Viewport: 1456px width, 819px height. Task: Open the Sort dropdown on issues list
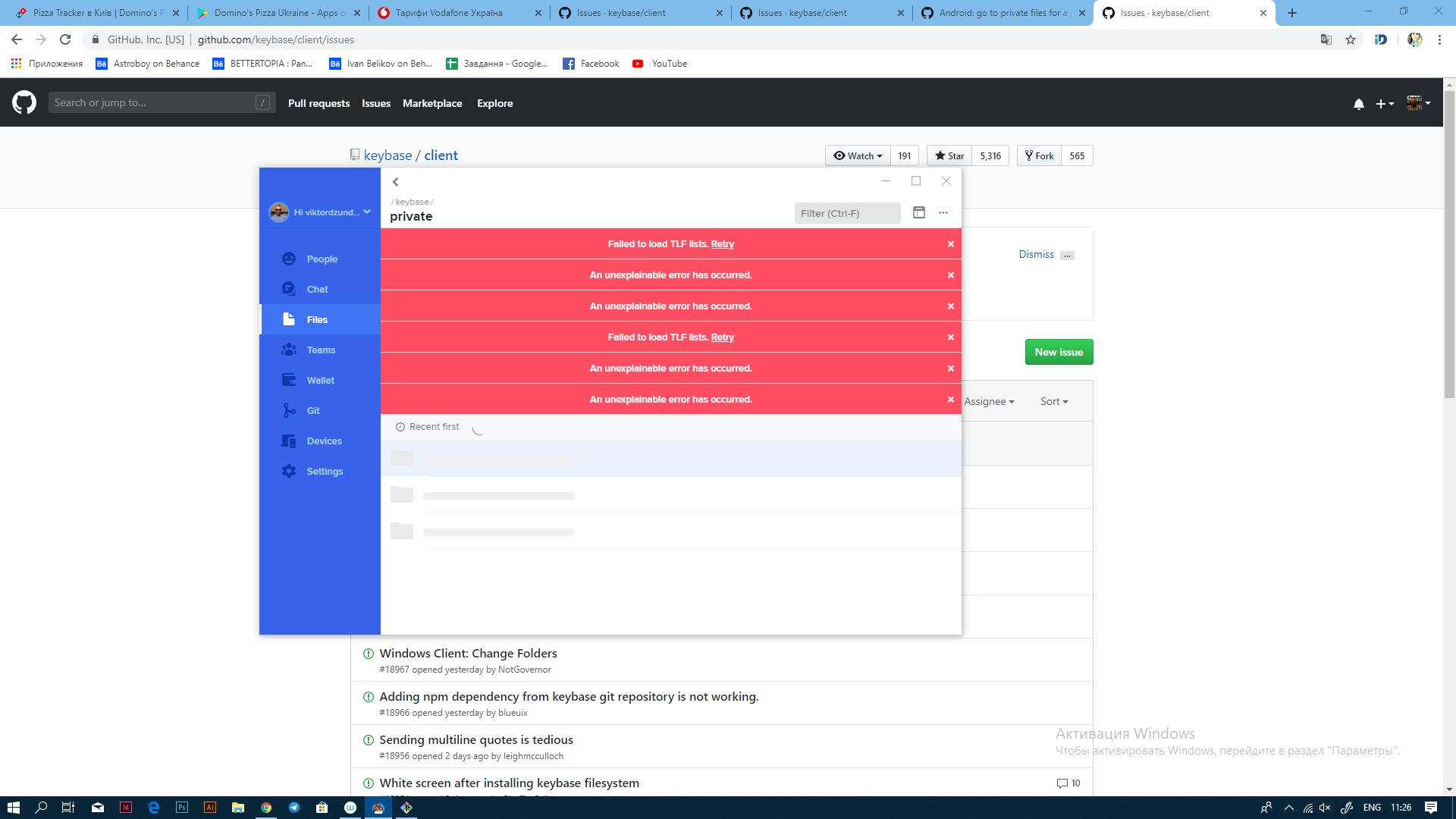coord(1053,401)
